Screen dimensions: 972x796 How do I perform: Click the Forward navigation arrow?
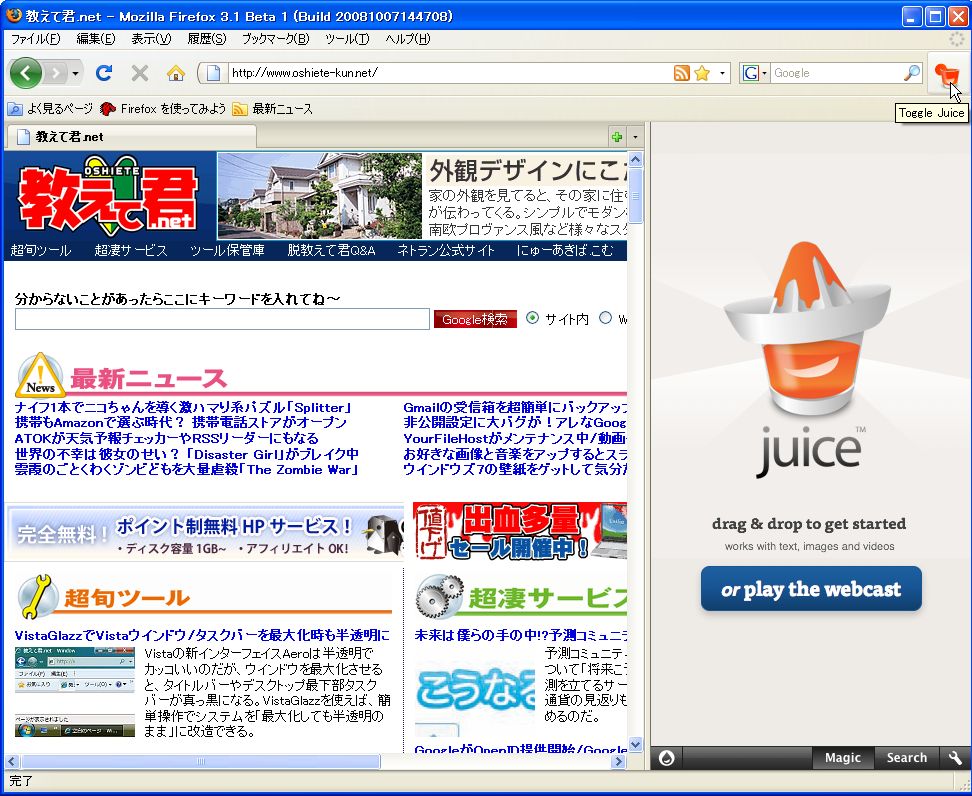point(56,73)
